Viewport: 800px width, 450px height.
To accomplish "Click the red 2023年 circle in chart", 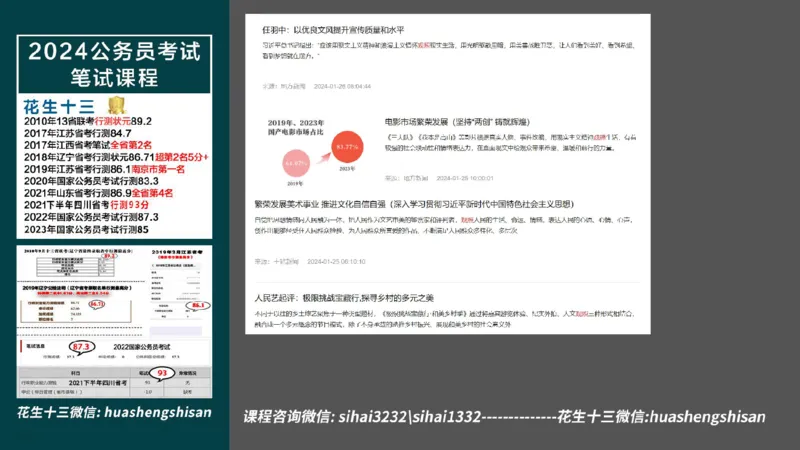I will click(x=347, y=147).
